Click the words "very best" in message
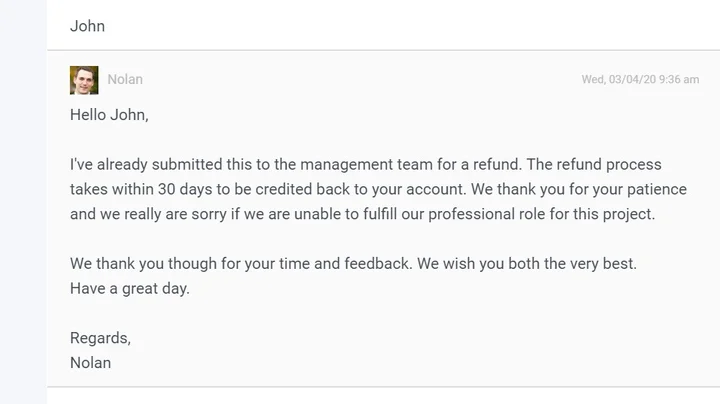 point(603,265)
